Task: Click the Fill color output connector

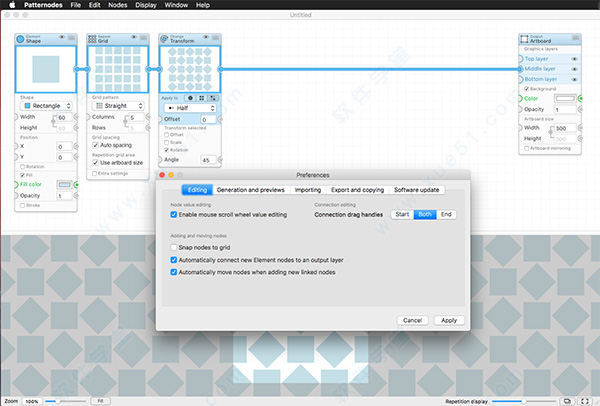Action: click(x=76, y=185)
